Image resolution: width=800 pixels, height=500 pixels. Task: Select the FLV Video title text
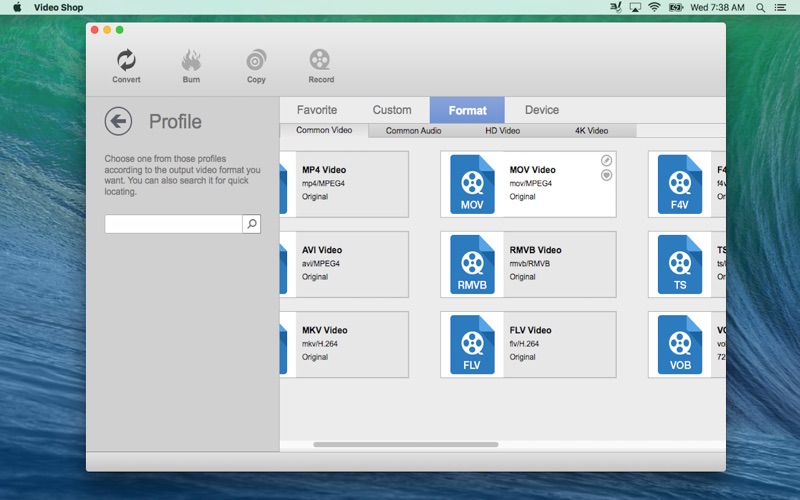(x=531, y=330)
